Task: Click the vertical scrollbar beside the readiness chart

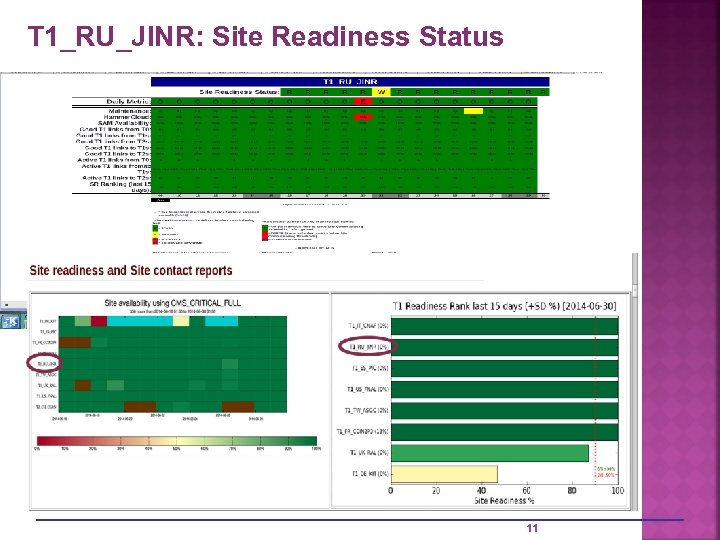Action: [635, 381]
